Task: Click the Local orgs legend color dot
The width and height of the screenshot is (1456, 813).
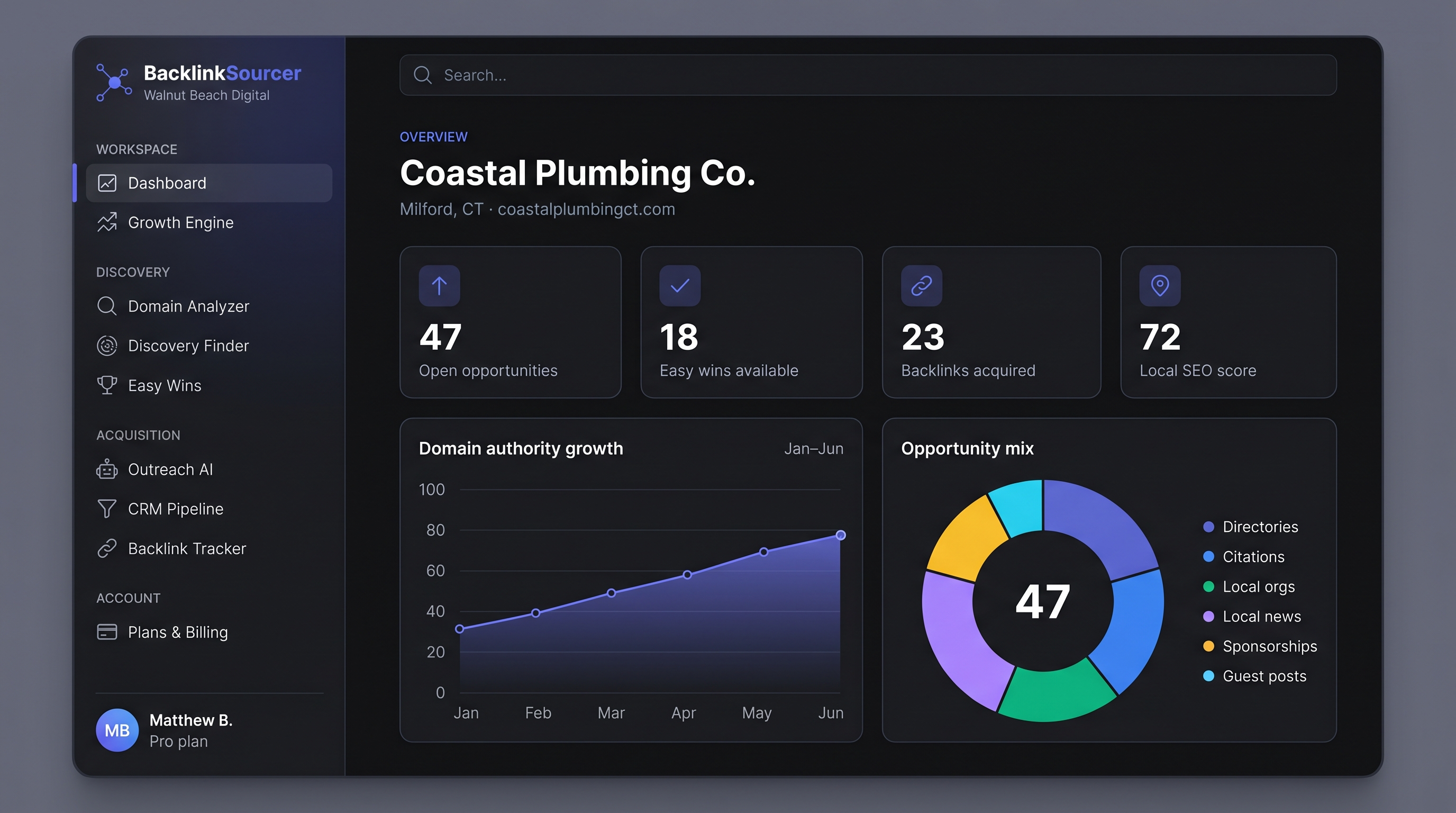Action: coord(1208,586)
